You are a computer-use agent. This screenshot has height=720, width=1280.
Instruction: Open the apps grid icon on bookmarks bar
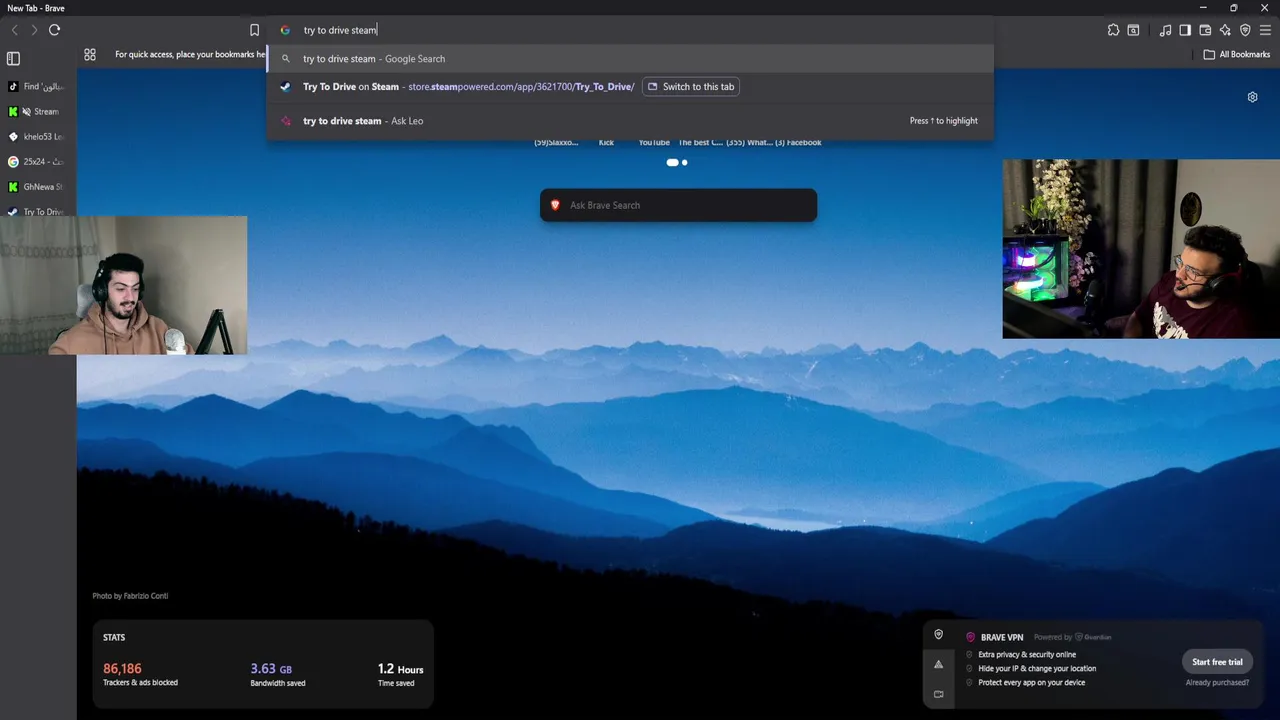(90, 55)
